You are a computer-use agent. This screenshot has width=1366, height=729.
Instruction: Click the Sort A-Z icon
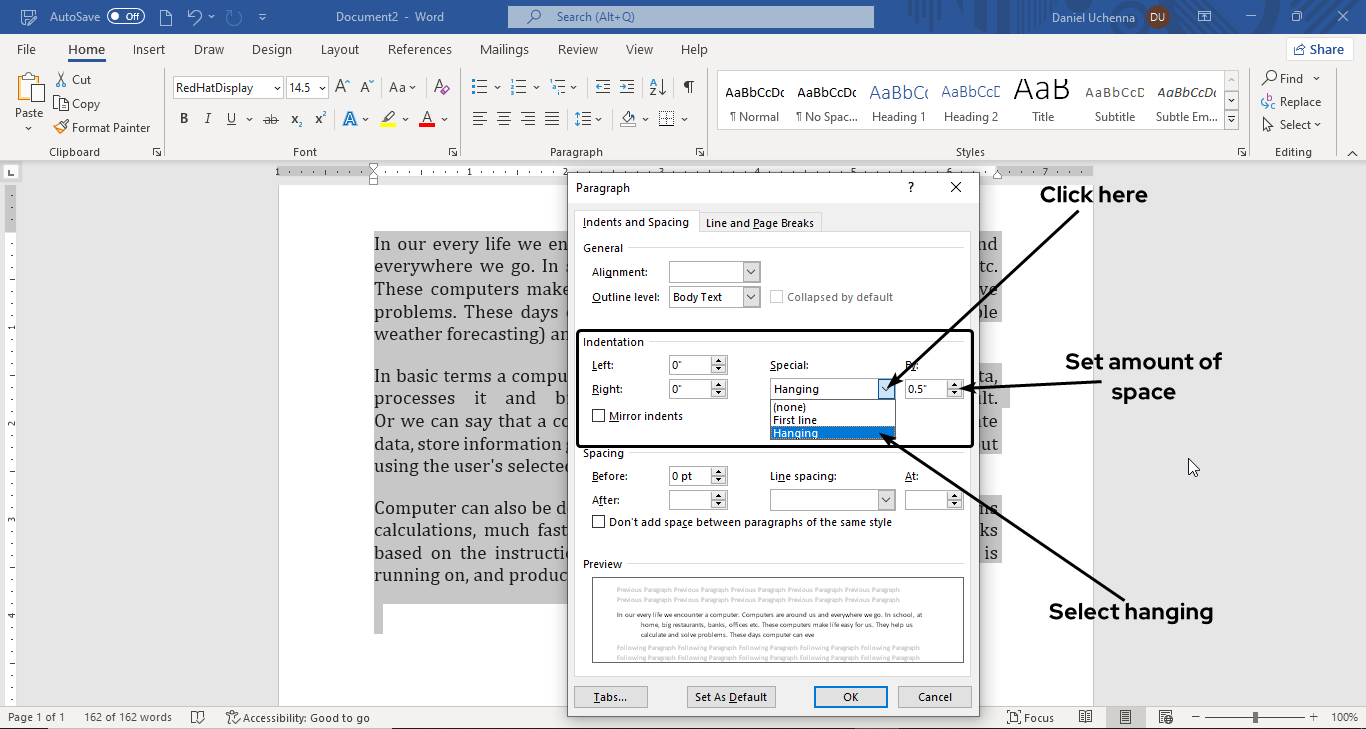657,88
